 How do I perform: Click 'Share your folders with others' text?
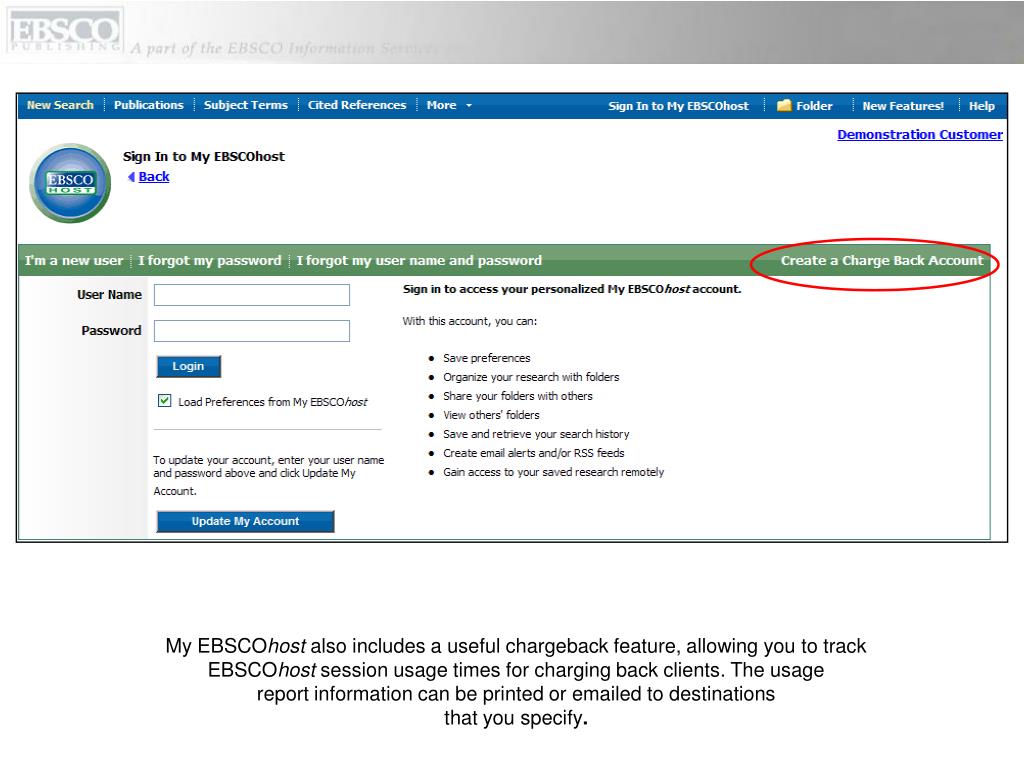coord(518,396)
